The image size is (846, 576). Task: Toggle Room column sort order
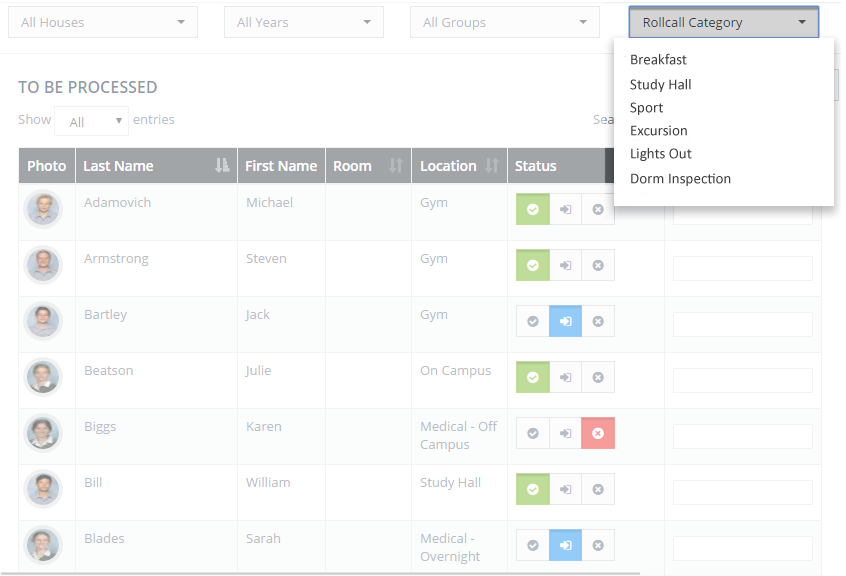(x=396, y=166)
